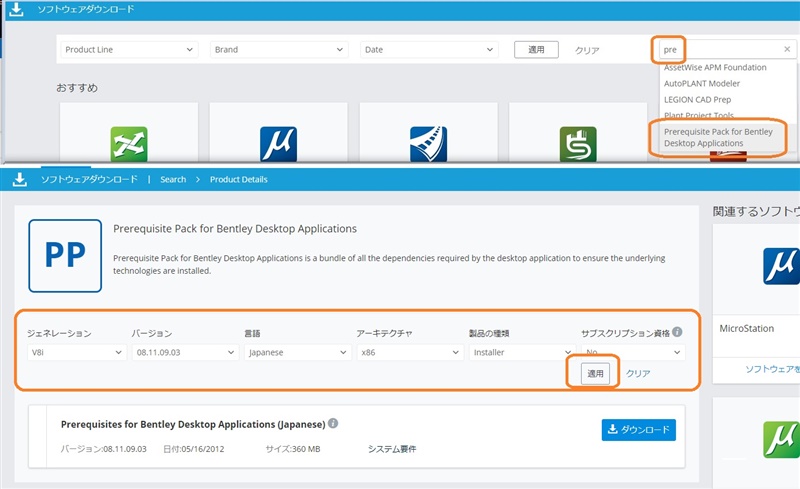The image size is (800, 489).
Task: Open the green crossed-arrows product icon
Action: pyautogui.click(x=129, y=144)
